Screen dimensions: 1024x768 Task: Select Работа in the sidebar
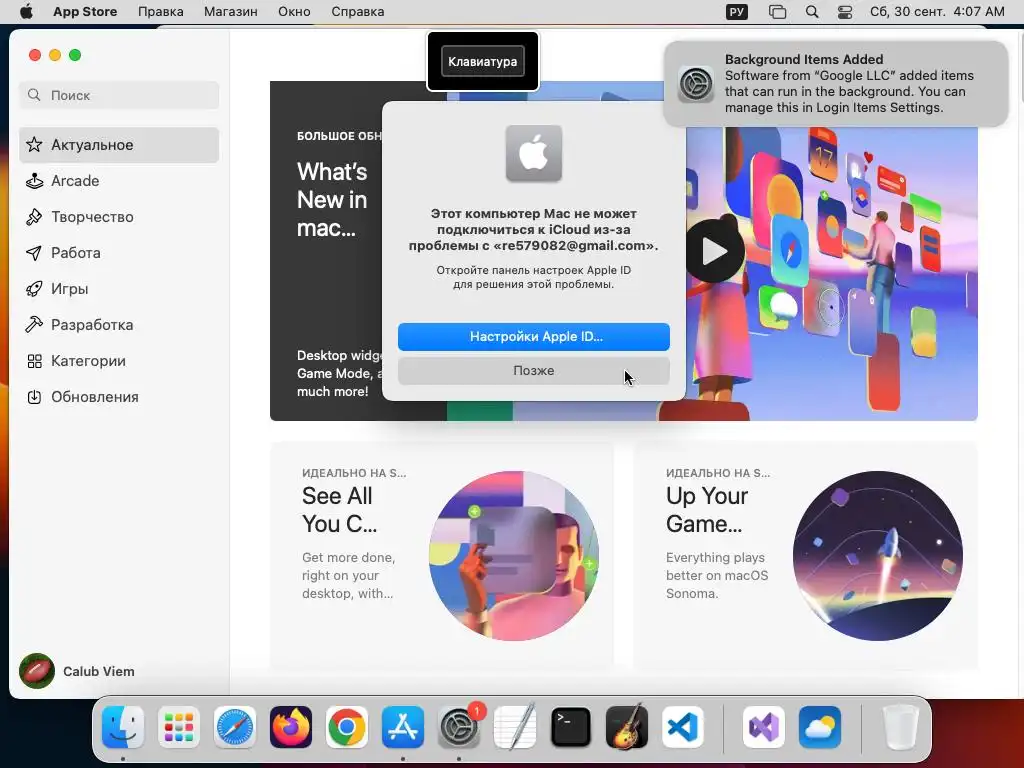point(119,253)
